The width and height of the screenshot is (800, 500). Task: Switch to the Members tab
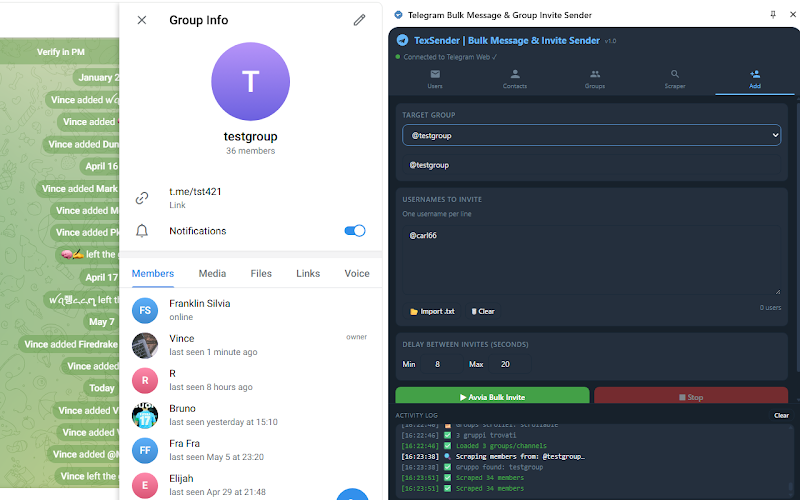point(153,273)
